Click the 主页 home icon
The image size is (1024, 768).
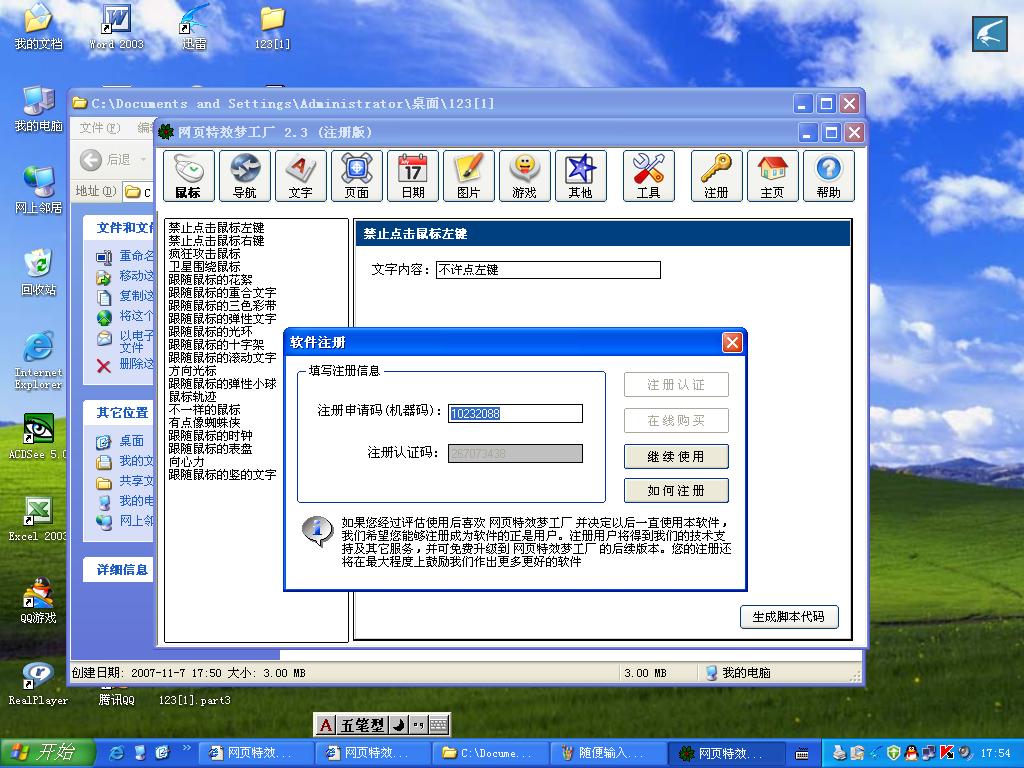click(x=773, y=176)
